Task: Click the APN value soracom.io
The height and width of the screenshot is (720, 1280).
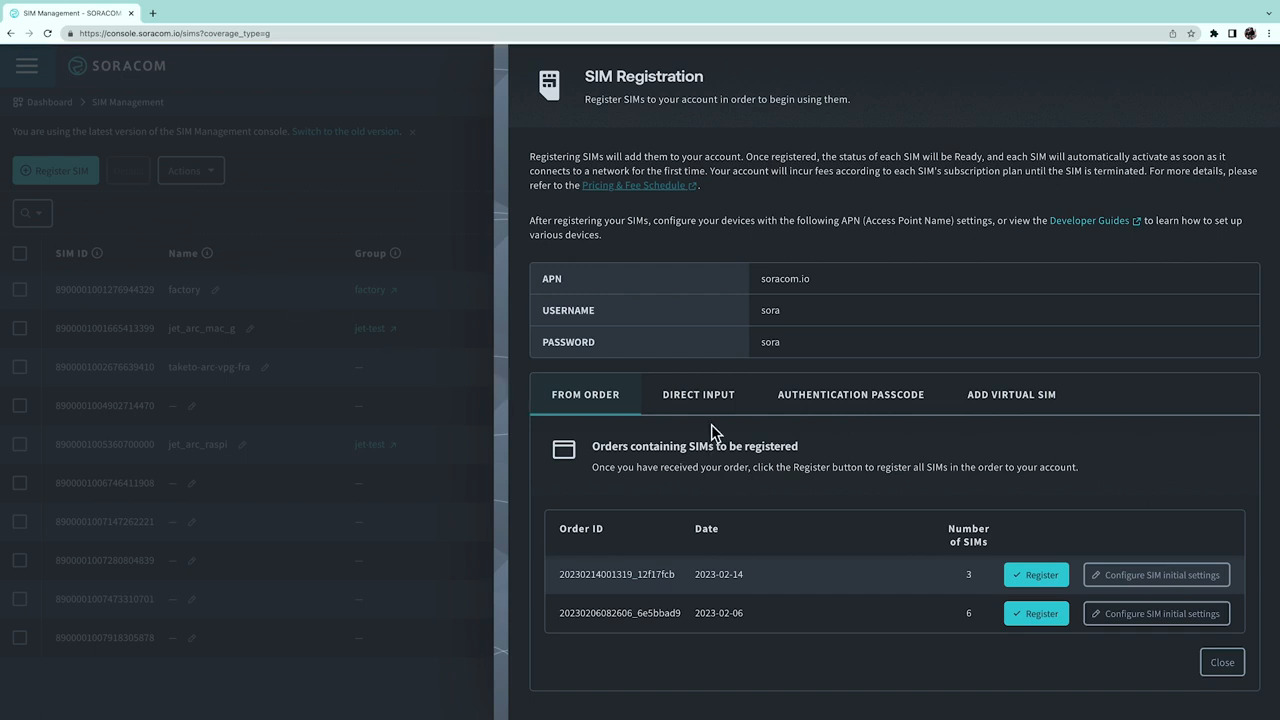Action: [x=785, y=279]
